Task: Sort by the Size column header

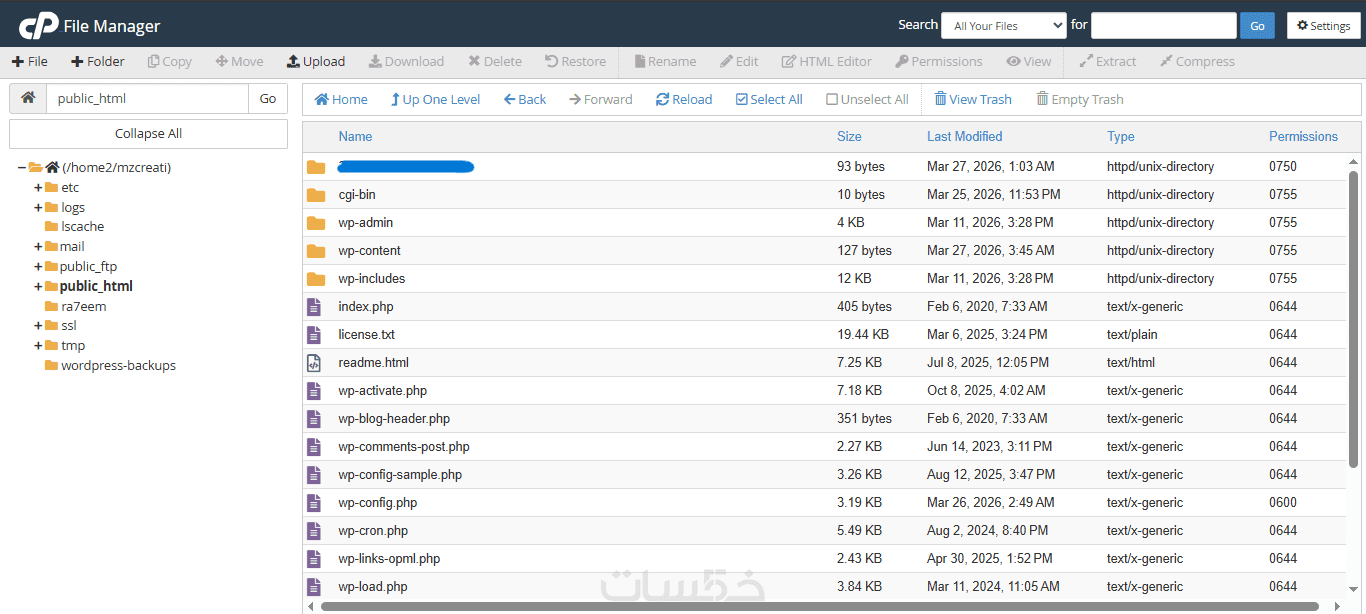Action: coord(849,137)
